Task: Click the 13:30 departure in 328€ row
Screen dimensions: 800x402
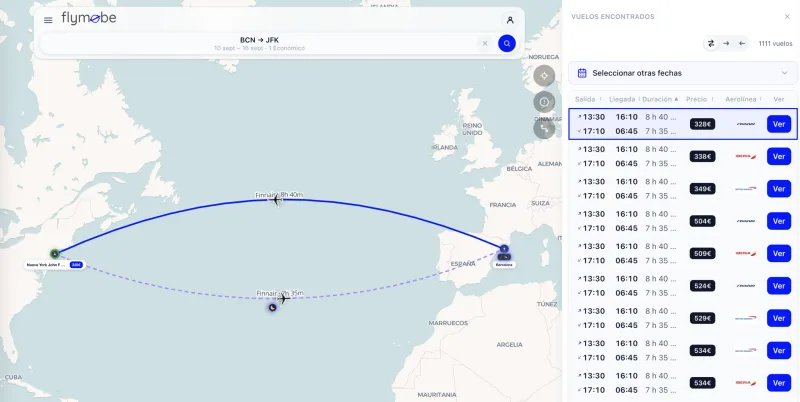Action: (x=594, y=117)
